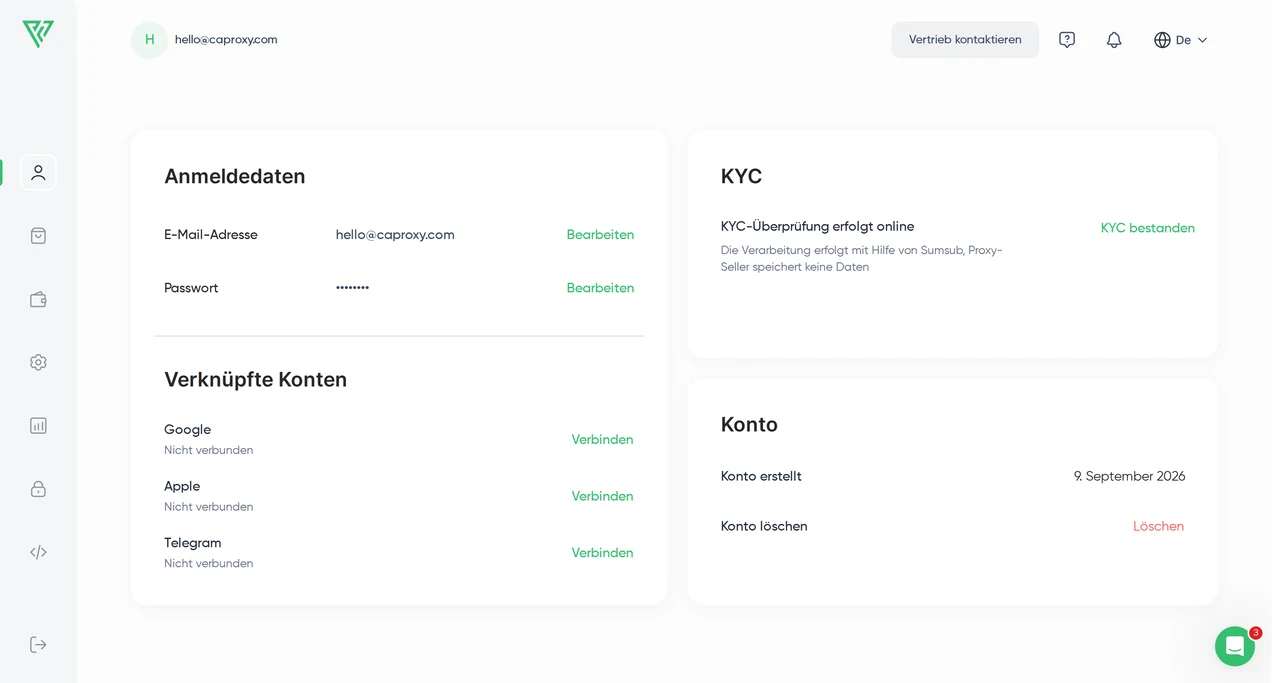This screenshot has width=1280, height=683.
Task: Click the masked password dots
Action: [352, 288]
